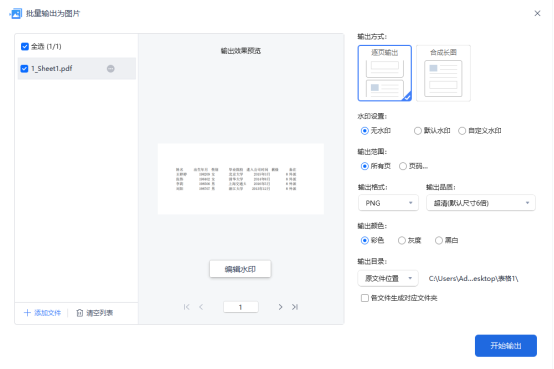554x369 pixels.
Task: Uncheck the 1_Sheet1.pdf file checkbox
Action: [x=24, y=69]
